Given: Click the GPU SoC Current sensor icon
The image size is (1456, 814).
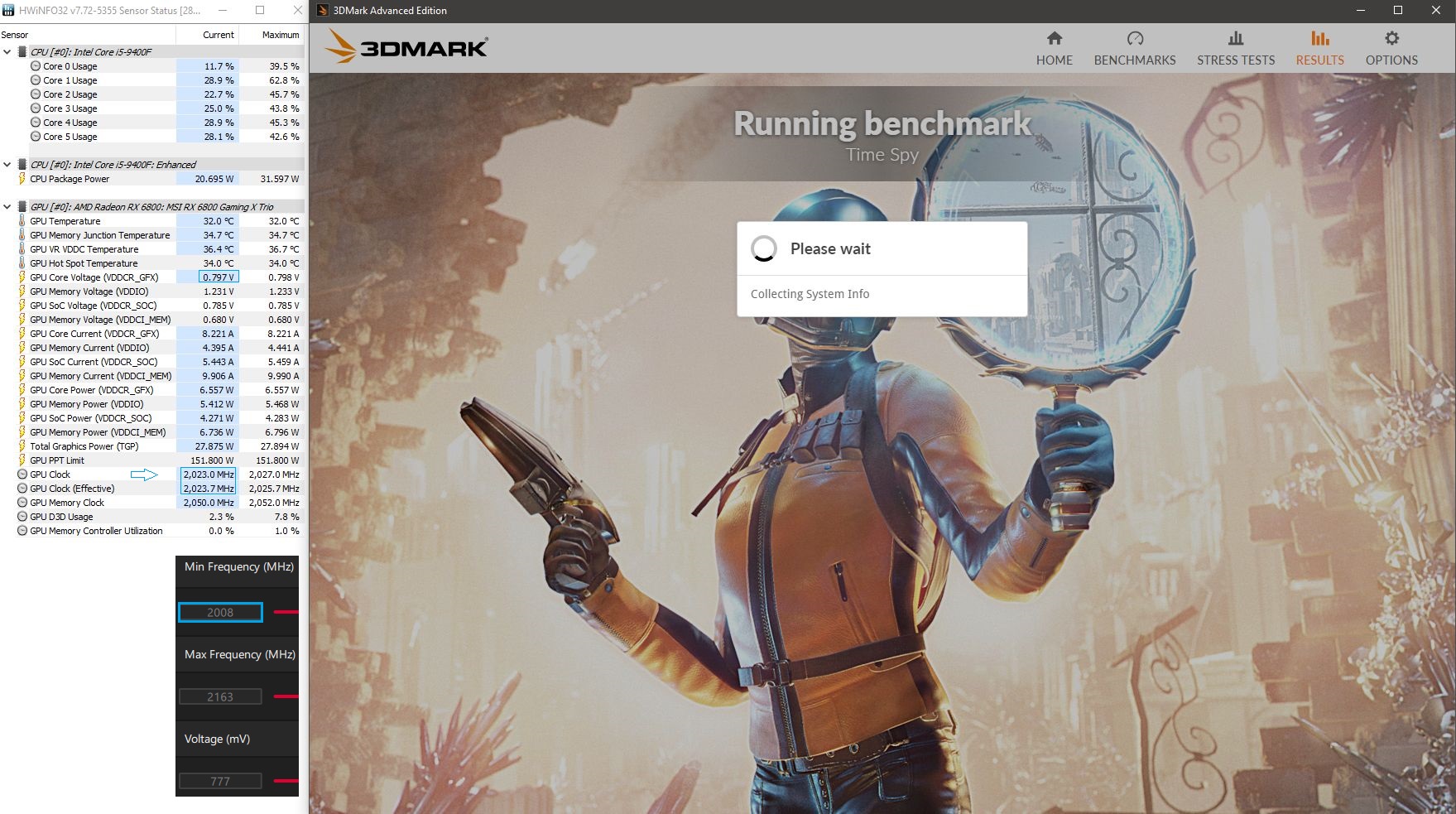Looking at the screenshot, I should [22, 362].
